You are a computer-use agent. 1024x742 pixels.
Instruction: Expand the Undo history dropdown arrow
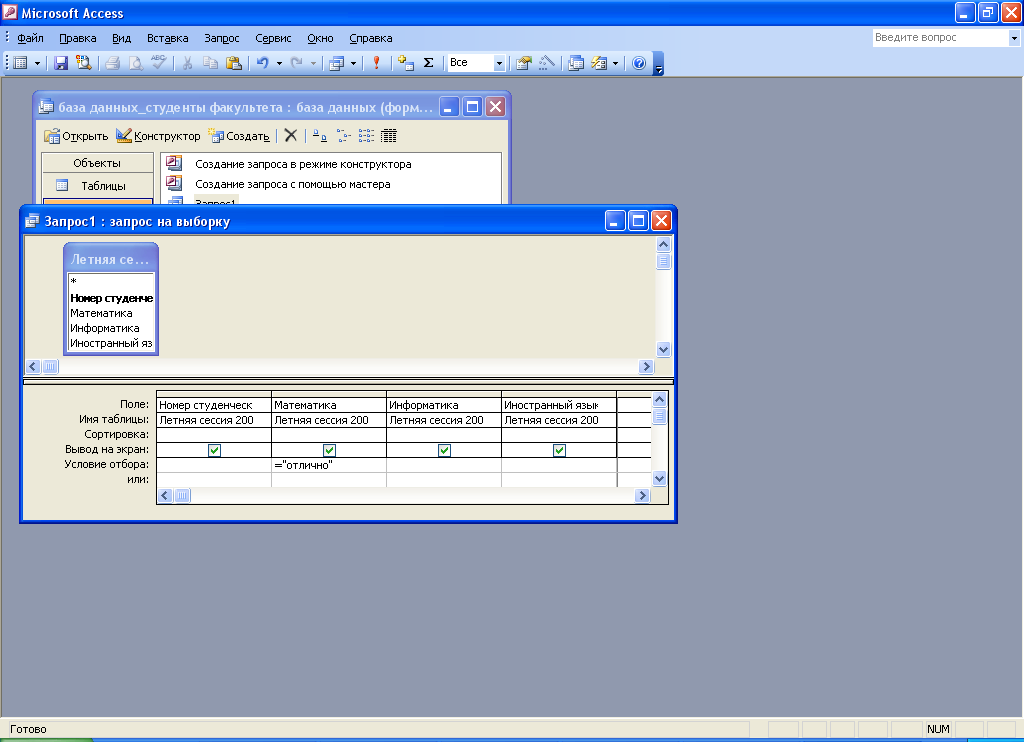[x=279, y=63]
